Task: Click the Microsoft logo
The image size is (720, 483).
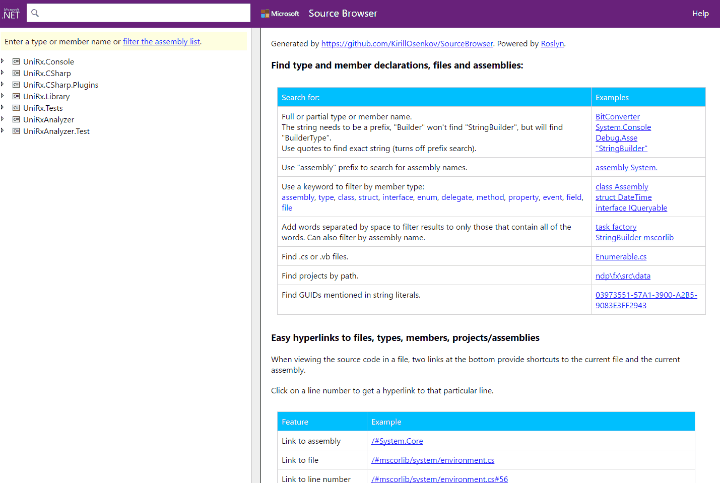Action: point(280,14)
